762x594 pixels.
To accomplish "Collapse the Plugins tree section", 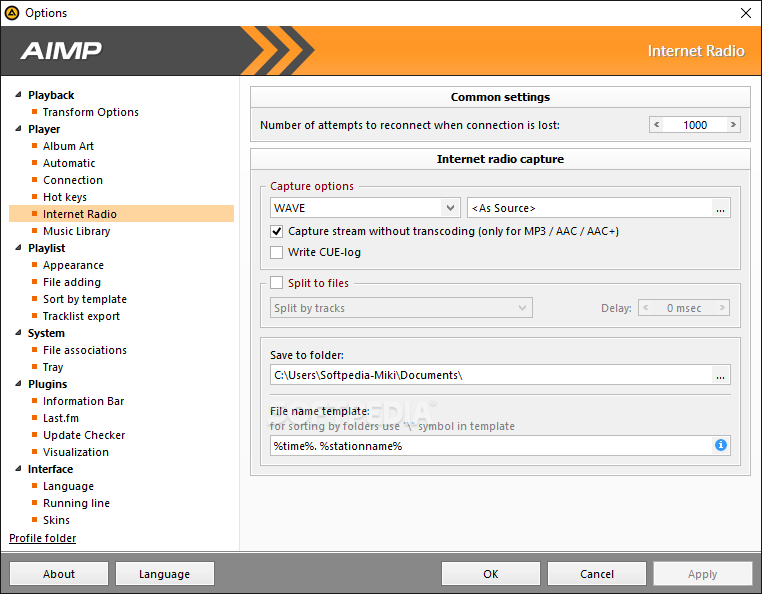I will 18,384.
